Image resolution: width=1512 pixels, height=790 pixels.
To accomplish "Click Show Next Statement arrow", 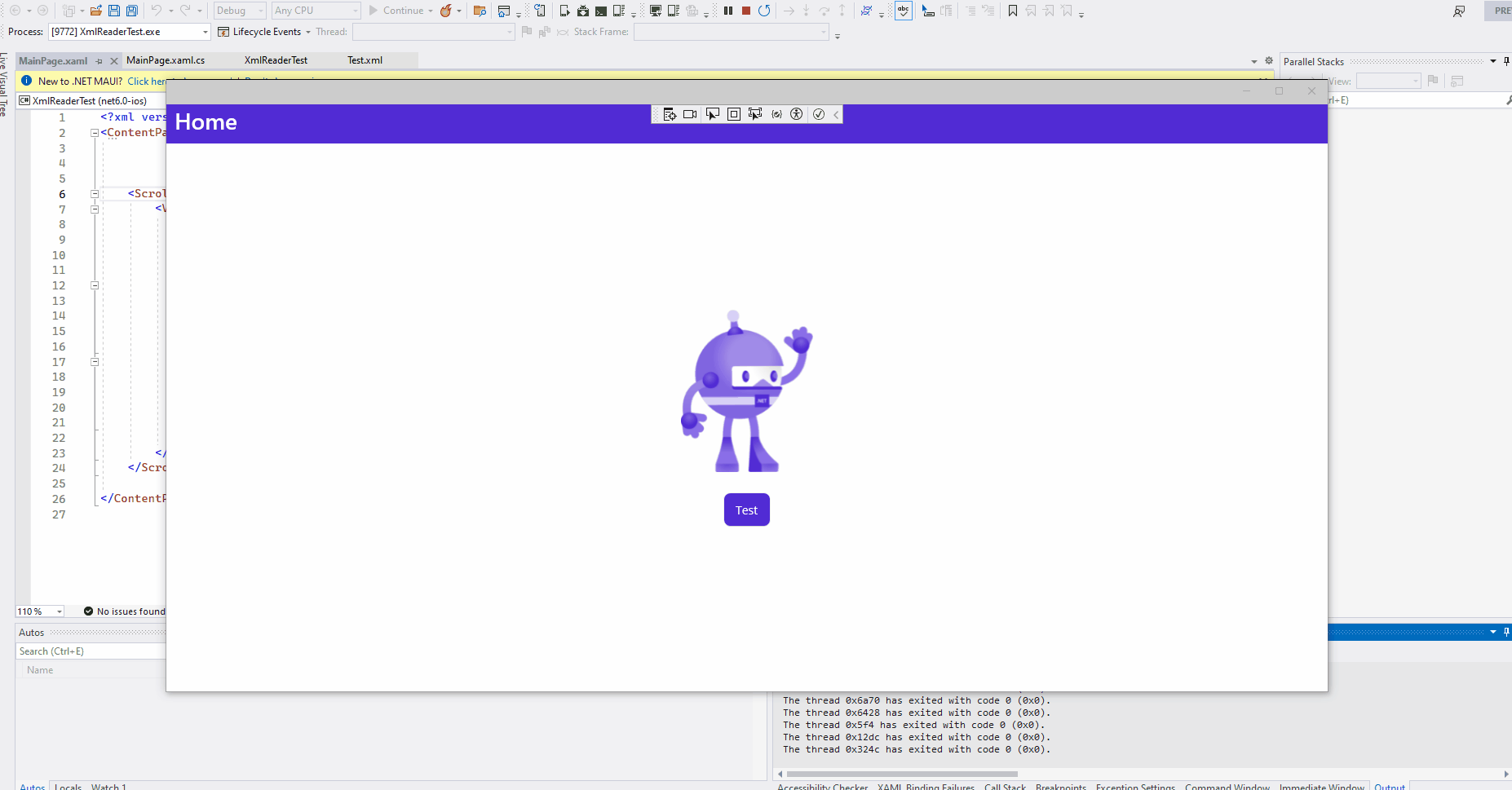I will (789, 11).
